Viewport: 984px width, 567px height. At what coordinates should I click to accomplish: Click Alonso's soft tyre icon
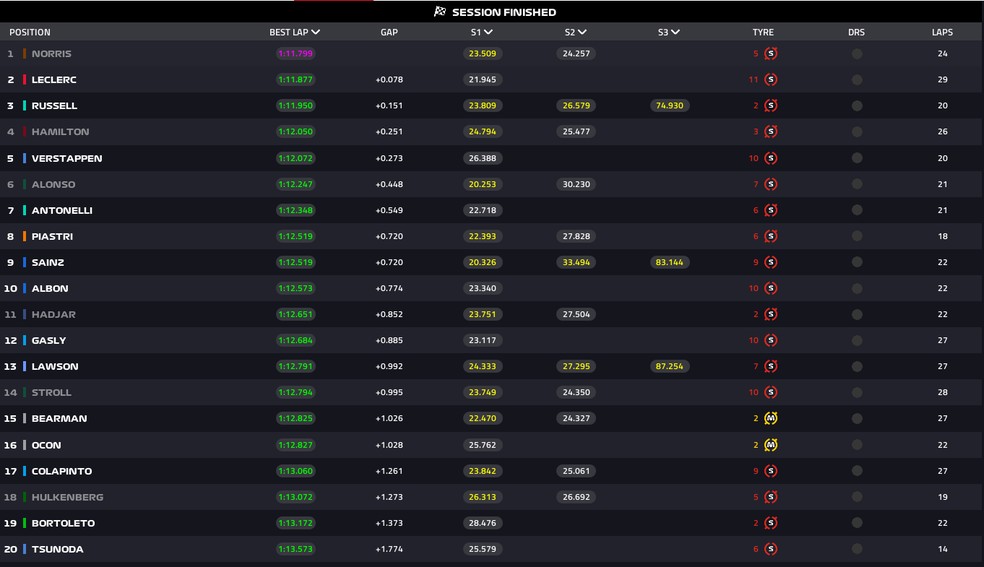(x=771, y=184)
